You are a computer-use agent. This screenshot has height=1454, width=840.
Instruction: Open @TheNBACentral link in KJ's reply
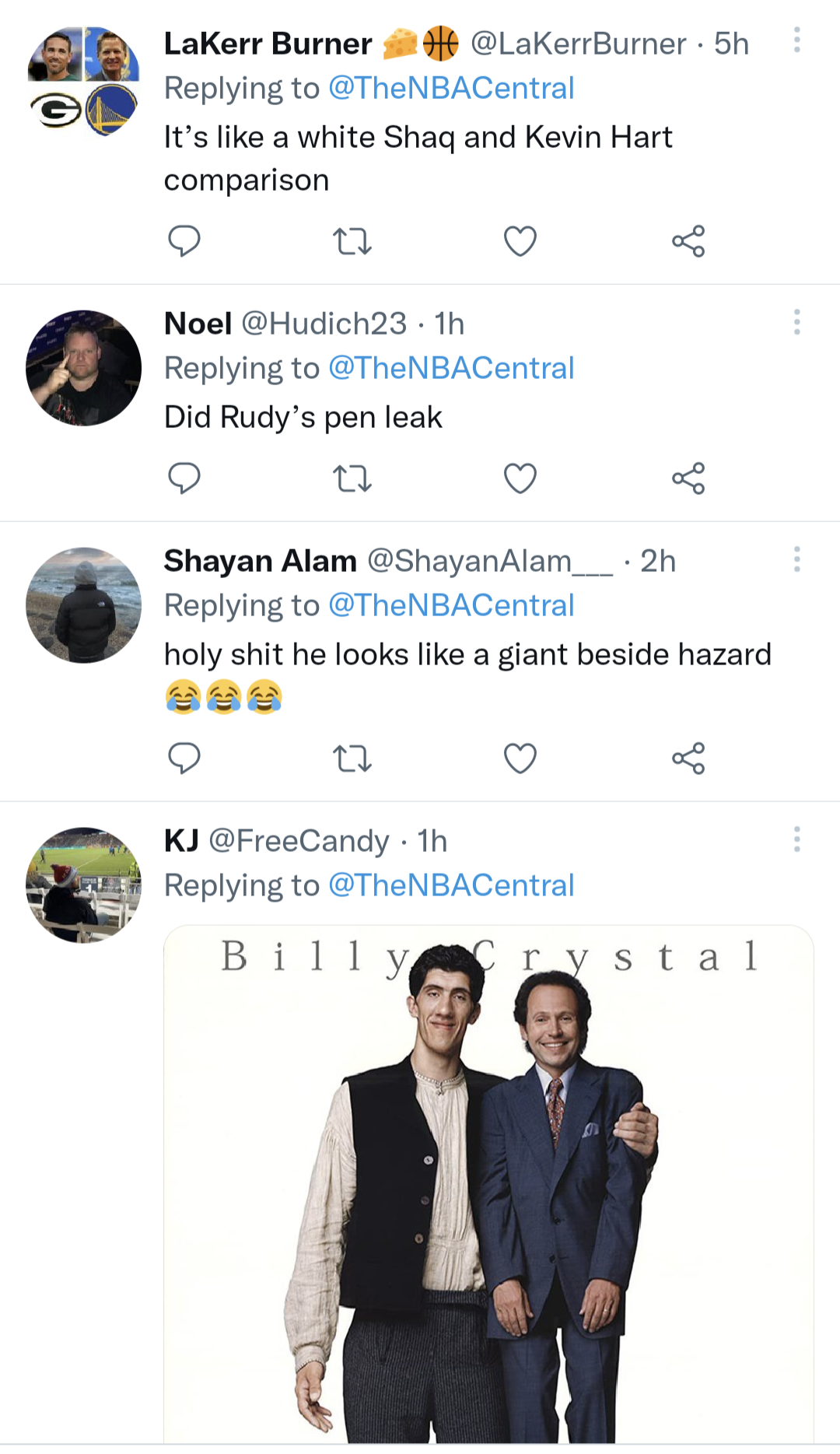(x=451, y=885)
